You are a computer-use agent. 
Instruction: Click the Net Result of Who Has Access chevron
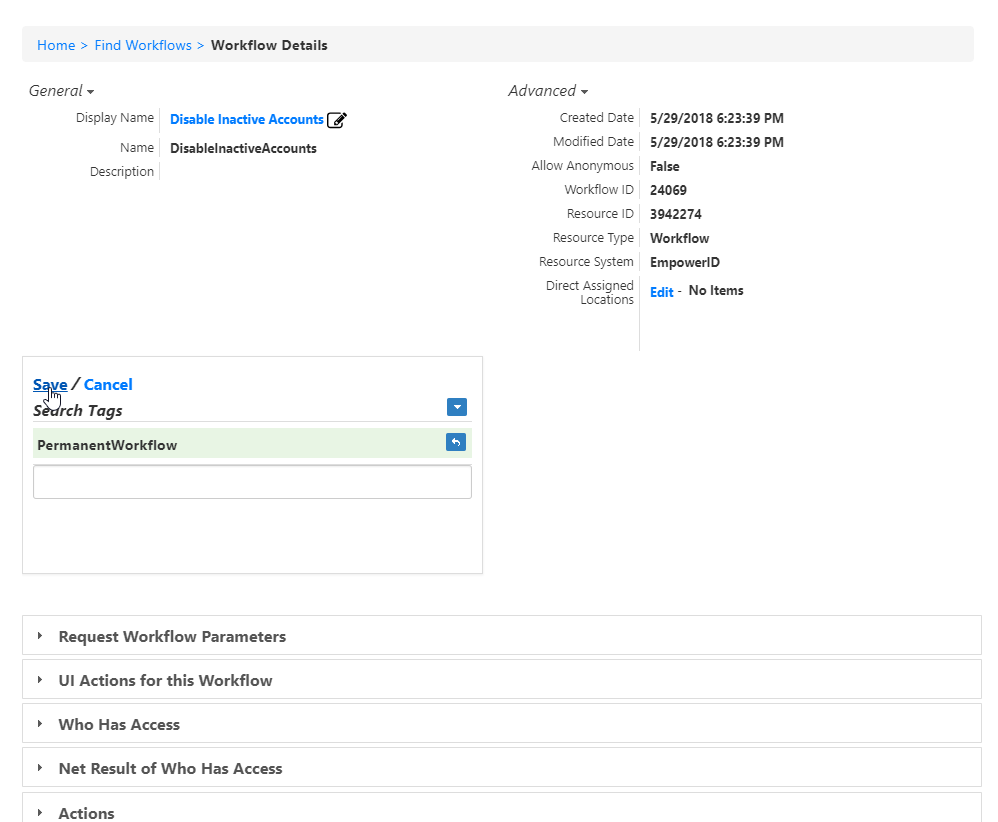[x=39, y=768]
